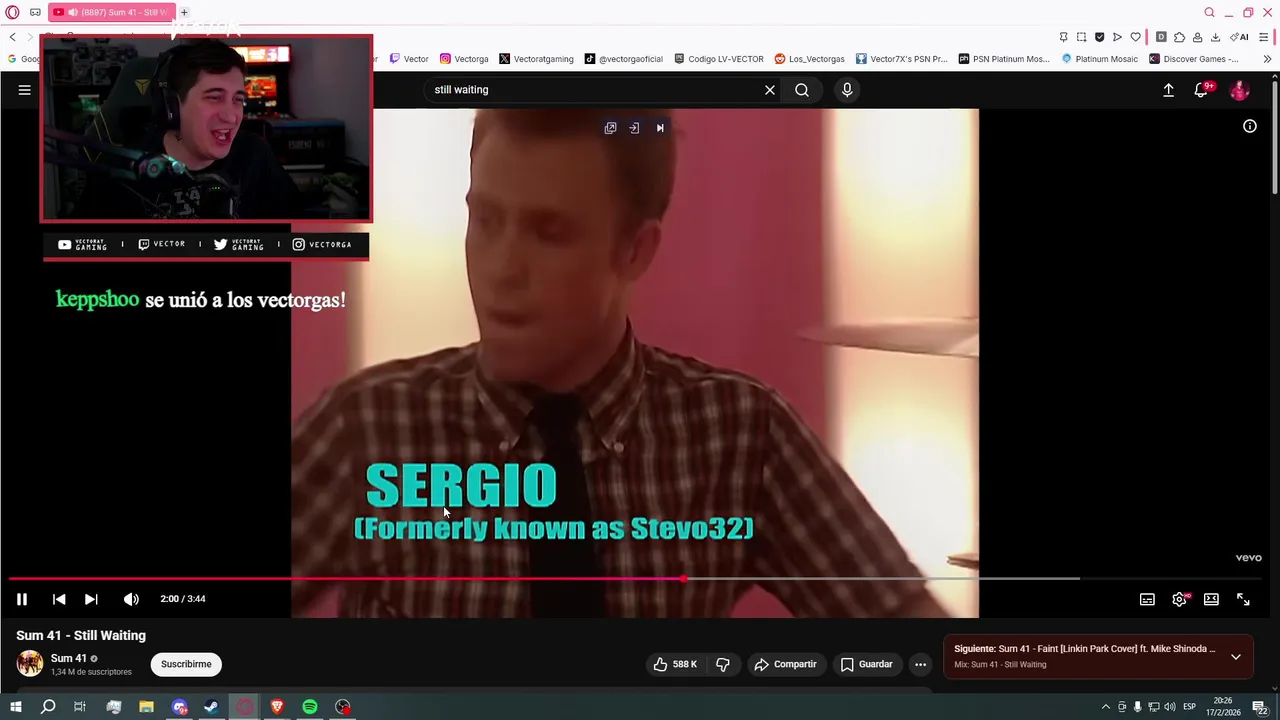Image resolution: width=1280 pixels, height=720 pixels.
Task: Open Windows Start menu
Action: [15, 707]
